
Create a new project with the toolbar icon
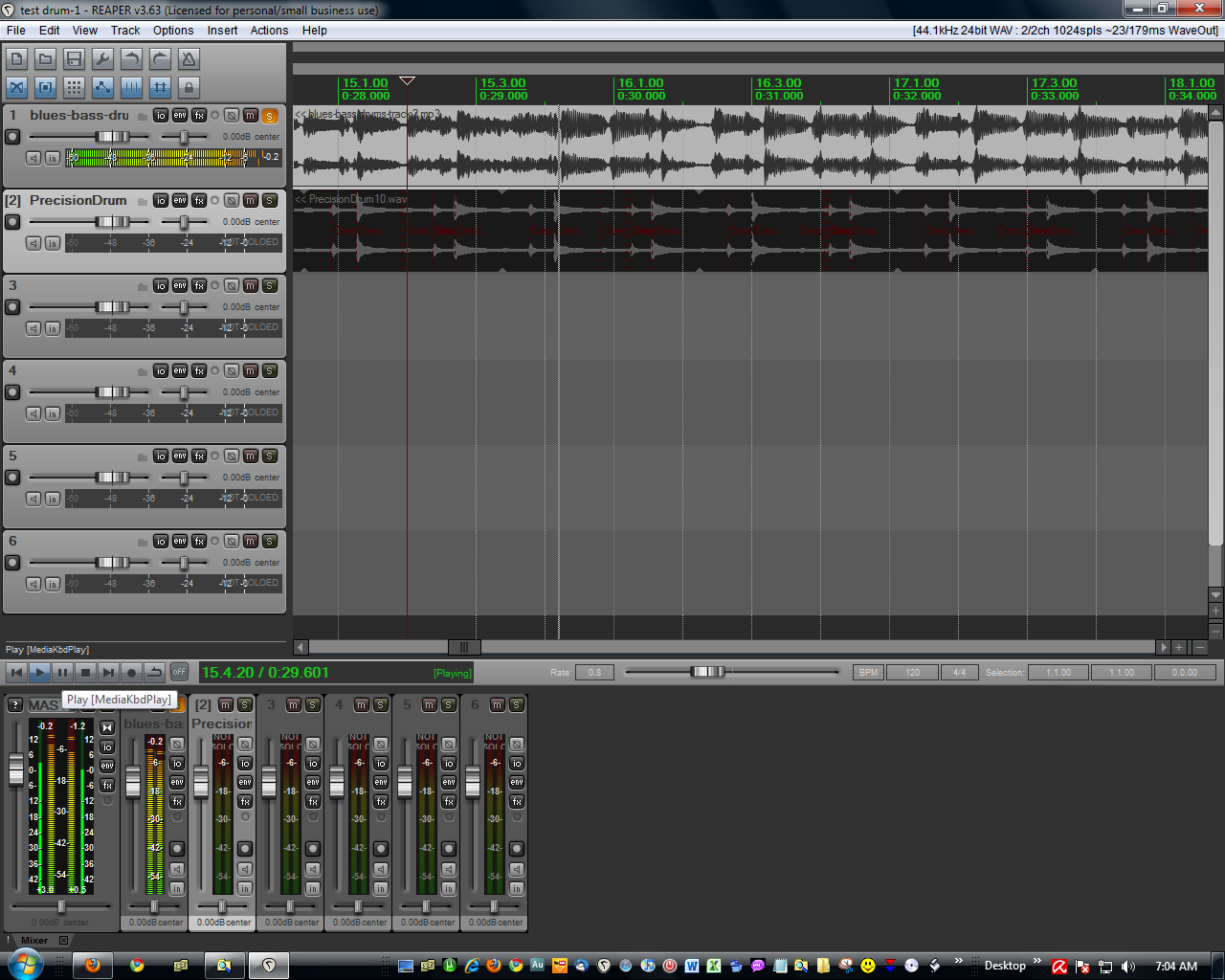[16, 59]
